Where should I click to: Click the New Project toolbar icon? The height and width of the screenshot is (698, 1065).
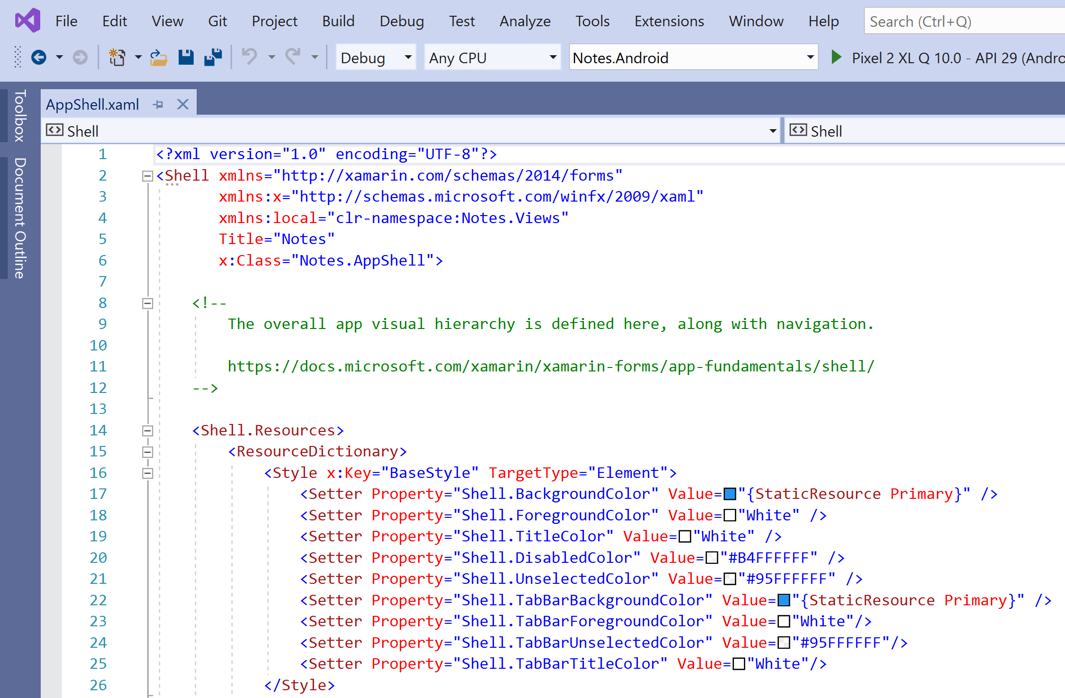(118, 58)
